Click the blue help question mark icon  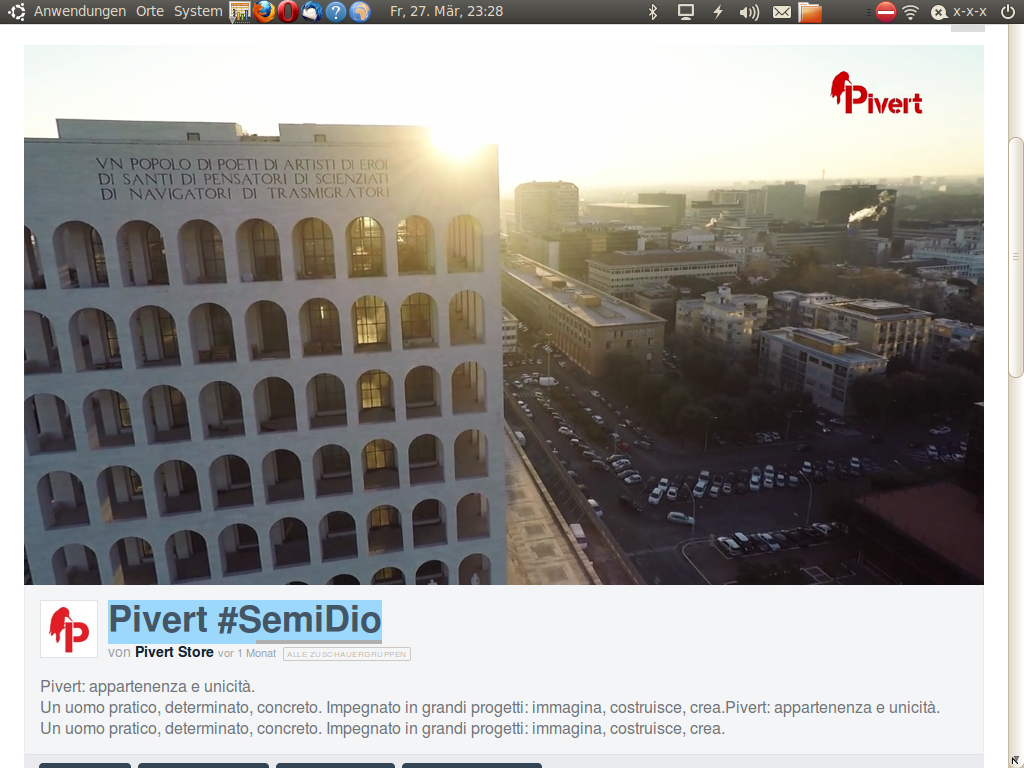pos(336,12)
